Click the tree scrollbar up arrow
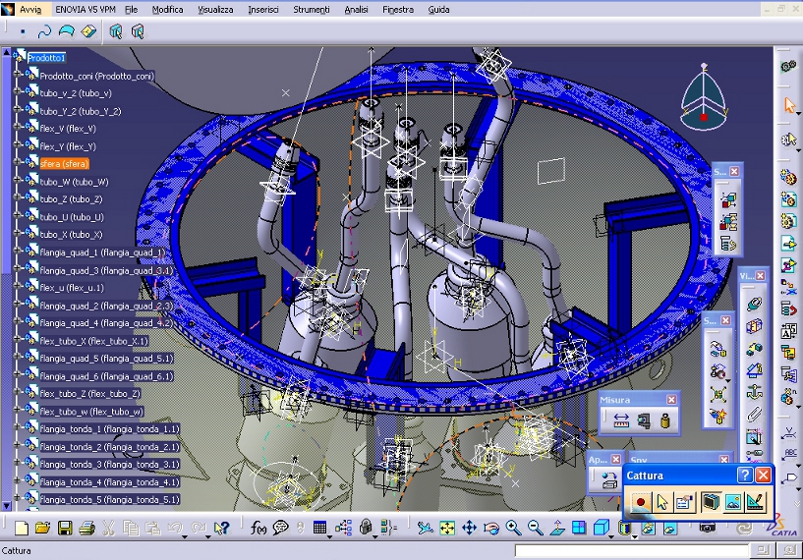This screenshot has width=803, height=560. click(x=6, y=52)
